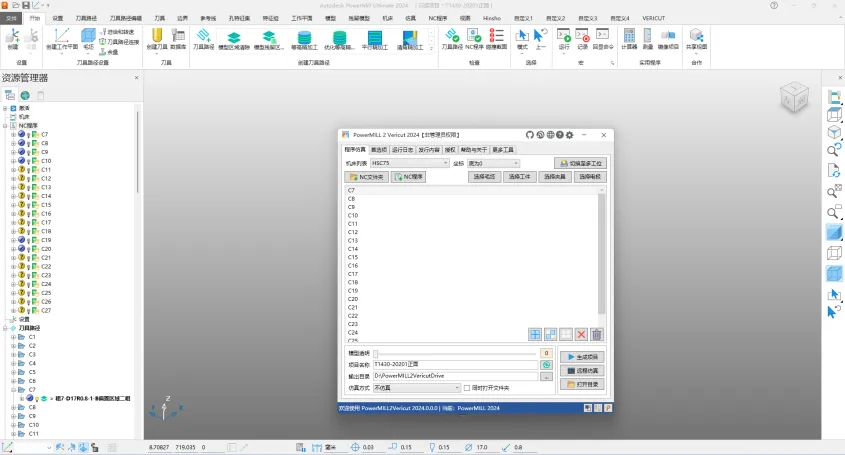
Task: Click the globe icon in Explorer panel header
Action: click(25, 95)
